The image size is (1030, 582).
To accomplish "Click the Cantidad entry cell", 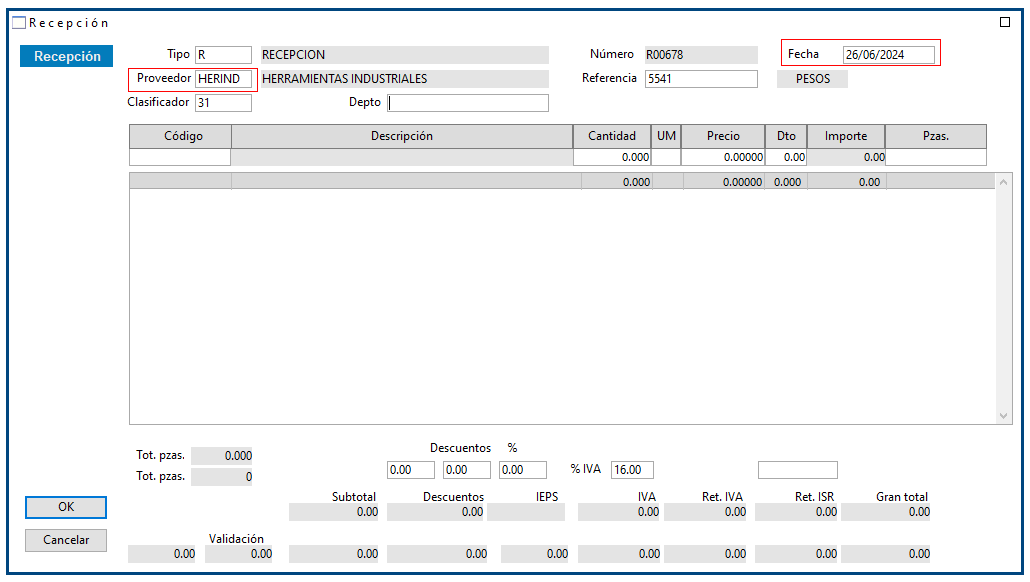I will click(612, 157).
